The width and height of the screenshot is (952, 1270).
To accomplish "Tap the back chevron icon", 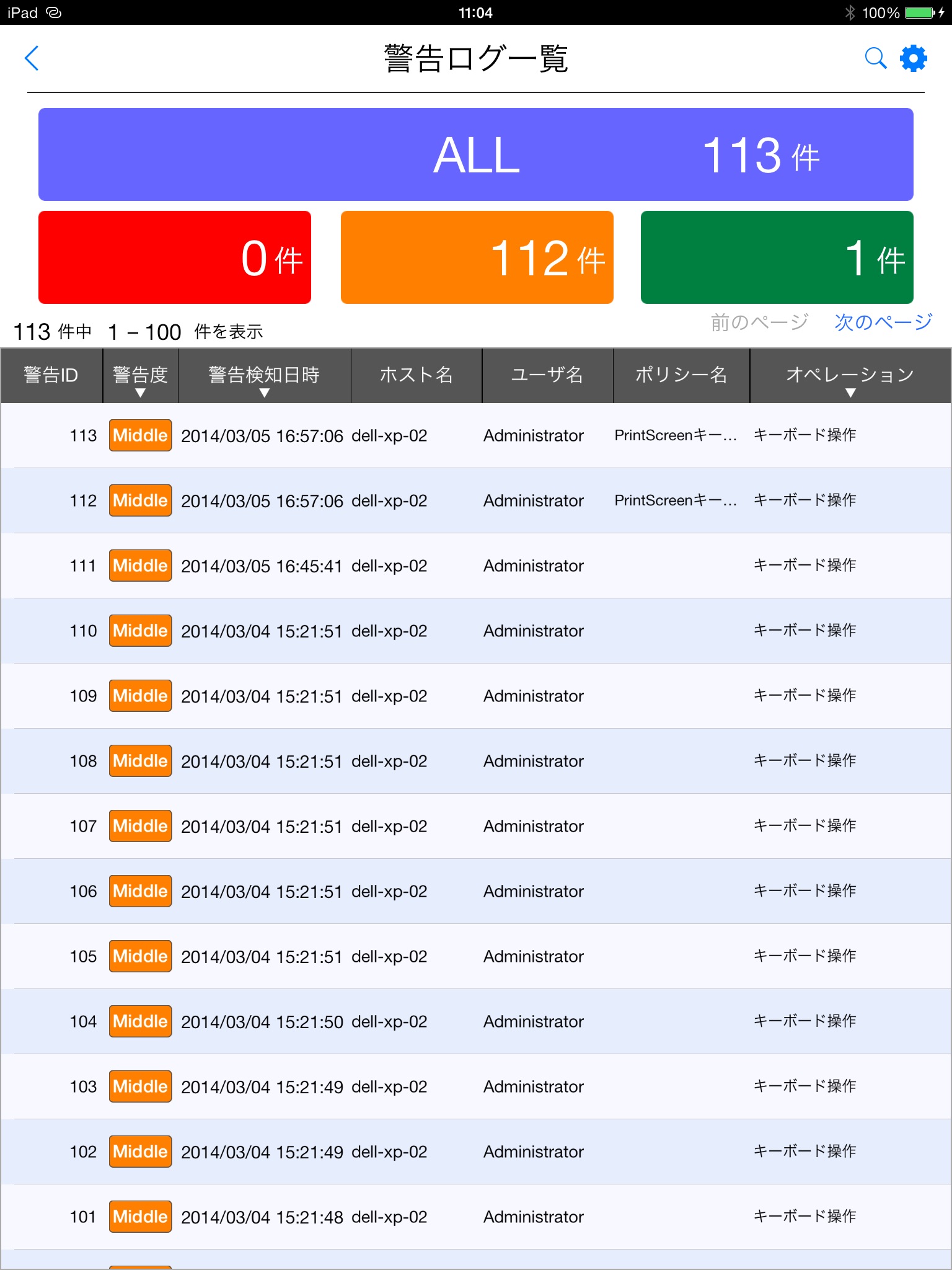I will 32,58.
